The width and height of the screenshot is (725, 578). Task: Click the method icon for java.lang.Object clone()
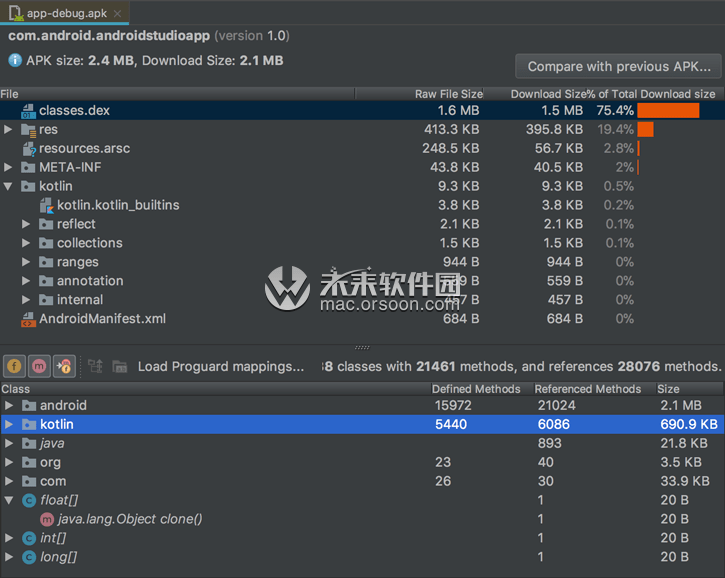point(47,519)
